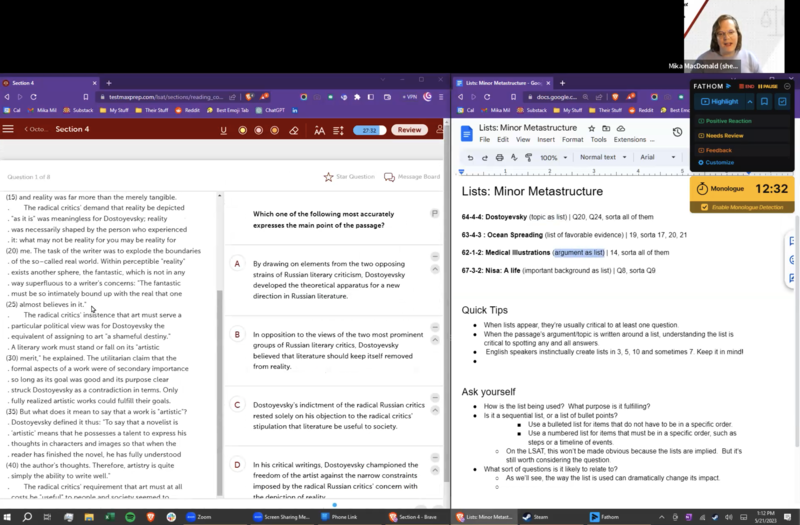Open the Message Board
Viewport: 800px width, 525px height.
tap(412, 177)
